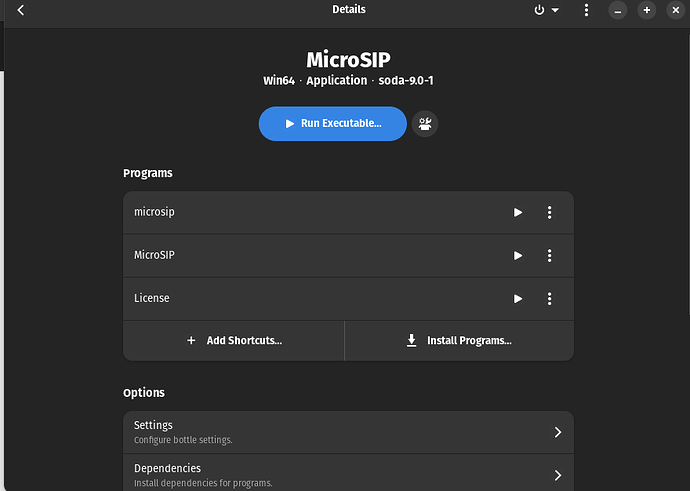Click the plus icon in Add Shortcuts
The image size is (690, 491).
191,341
